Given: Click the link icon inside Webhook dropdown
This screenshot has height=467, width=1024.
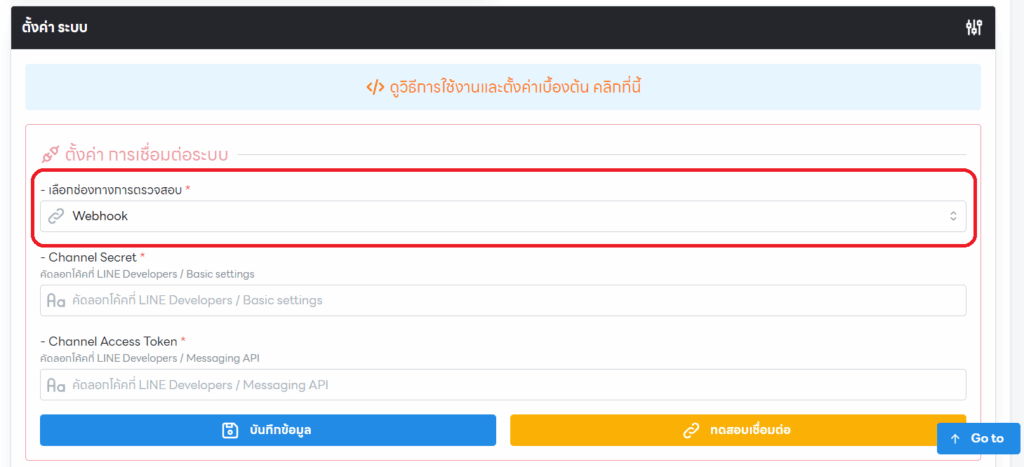Looking at the screenshot, I should pos(57,216).
